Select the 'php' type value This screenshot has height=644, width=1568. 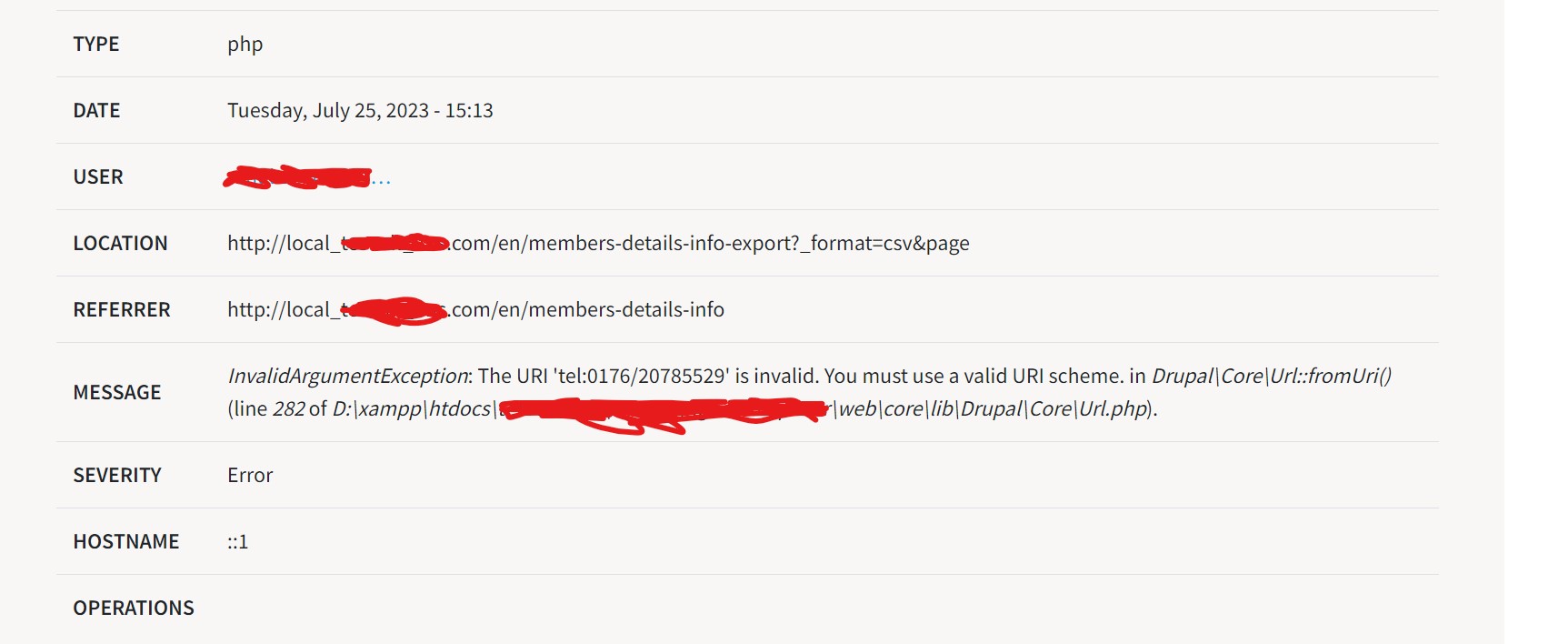click(245, 45)
